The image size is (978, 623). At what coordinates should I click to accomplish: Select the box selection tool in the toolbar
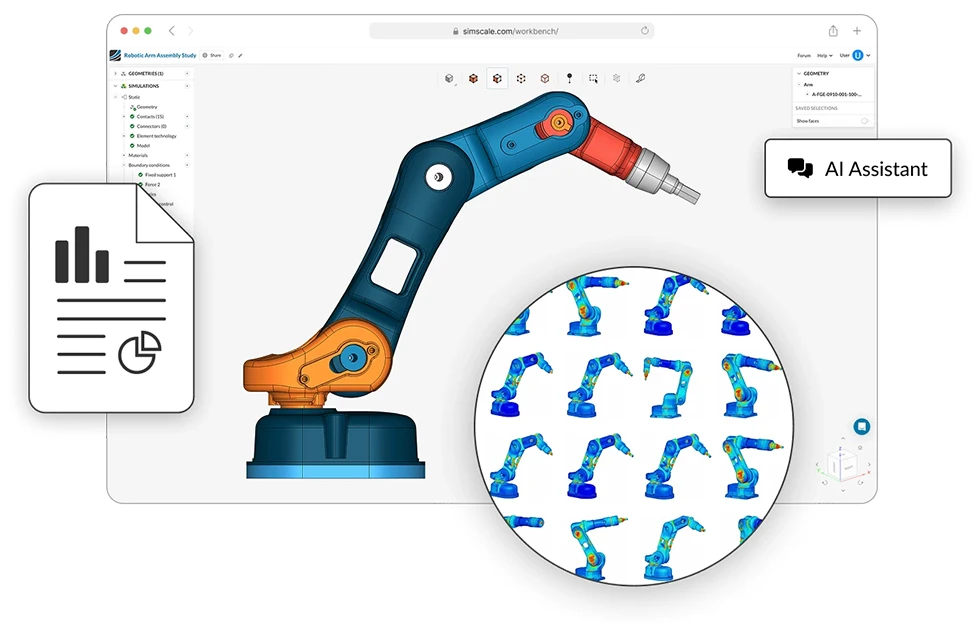pyautogui.click(x=594, y=78)
